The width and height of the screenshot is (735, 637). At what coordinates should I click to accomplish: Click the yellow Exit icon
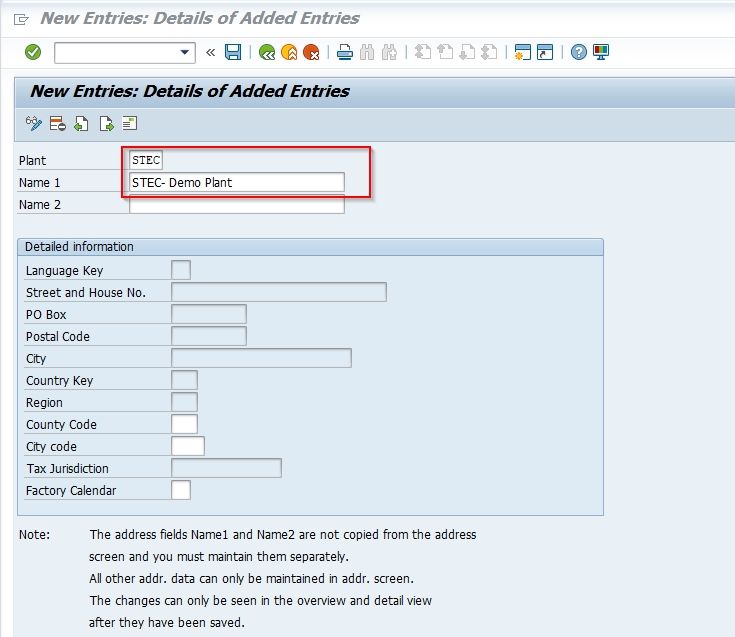(289, 52)
